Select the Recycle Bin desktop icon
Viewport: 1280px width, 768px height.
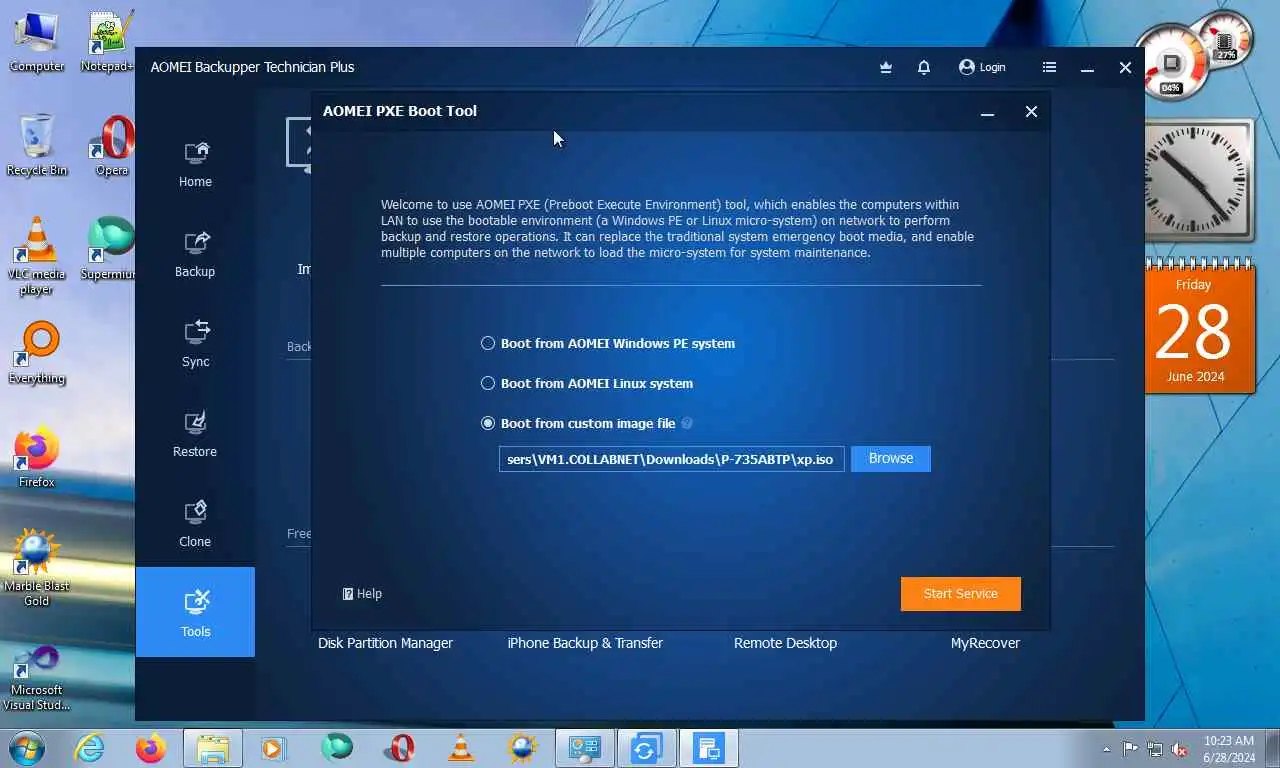point(37,145)
